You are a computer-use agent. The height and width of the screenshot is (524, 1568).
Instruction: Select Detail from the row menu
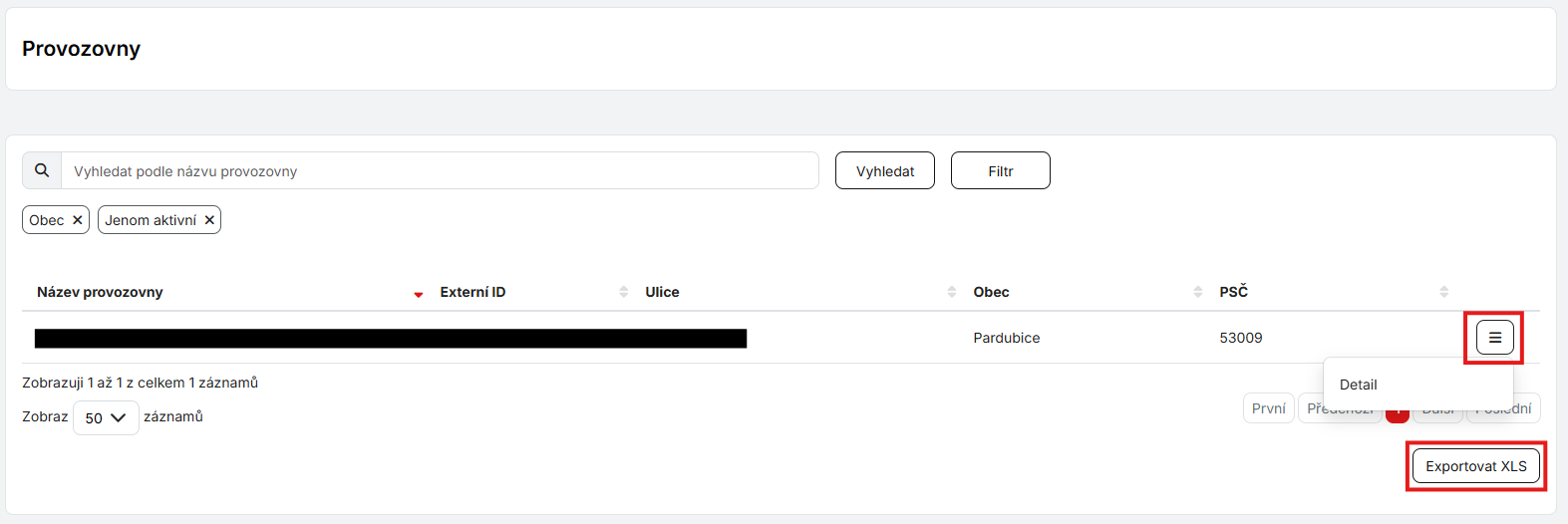tap(1359, 385)
